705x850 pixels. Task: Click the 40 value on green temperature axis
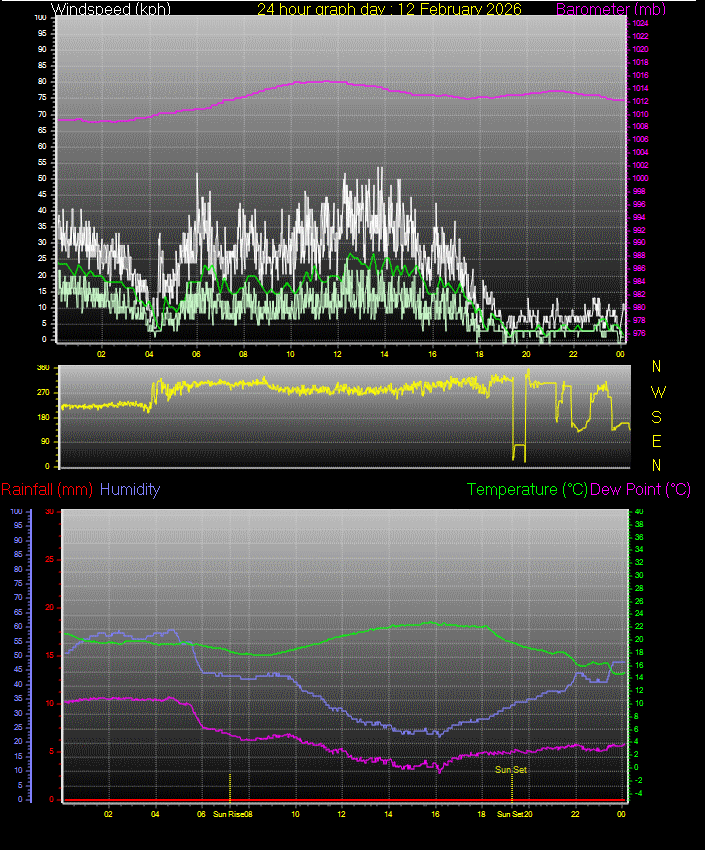click(639, 511)
